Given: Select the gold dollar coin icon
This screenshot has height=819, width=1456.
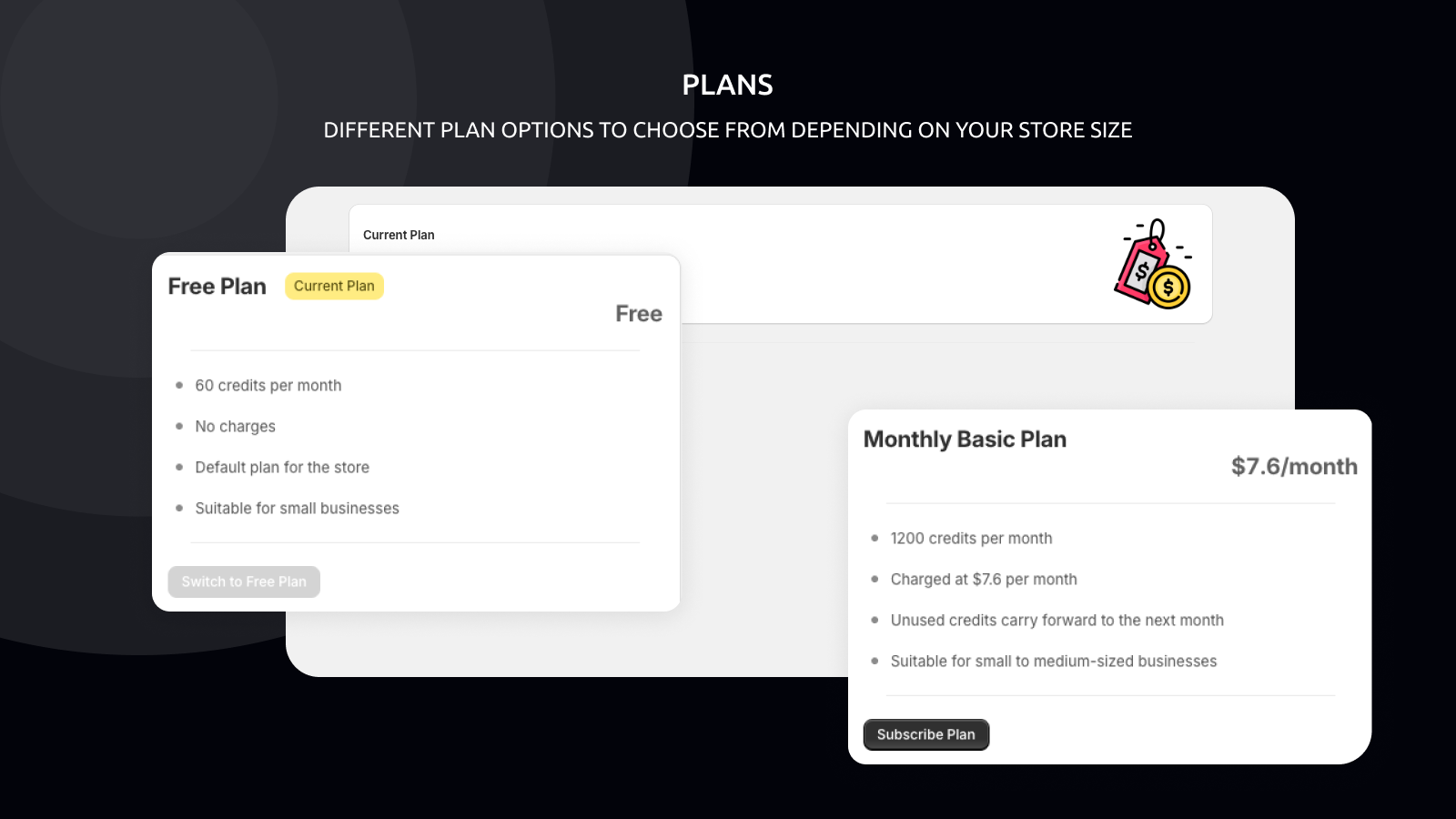Looking at the screenshot, I should pyautogui.click(x=1168, y=287).
